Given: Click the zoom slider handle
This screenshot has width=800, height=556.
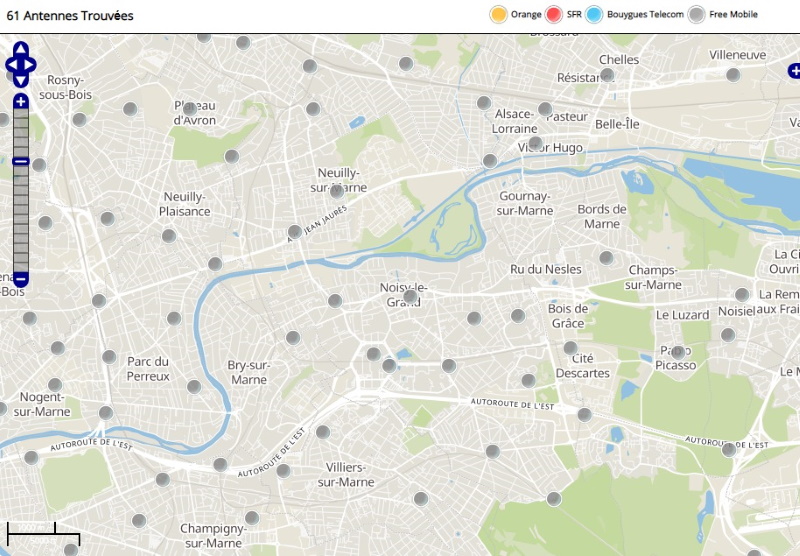Looking at the screenshot, I should pyautogui.click(x=21, y=161).
